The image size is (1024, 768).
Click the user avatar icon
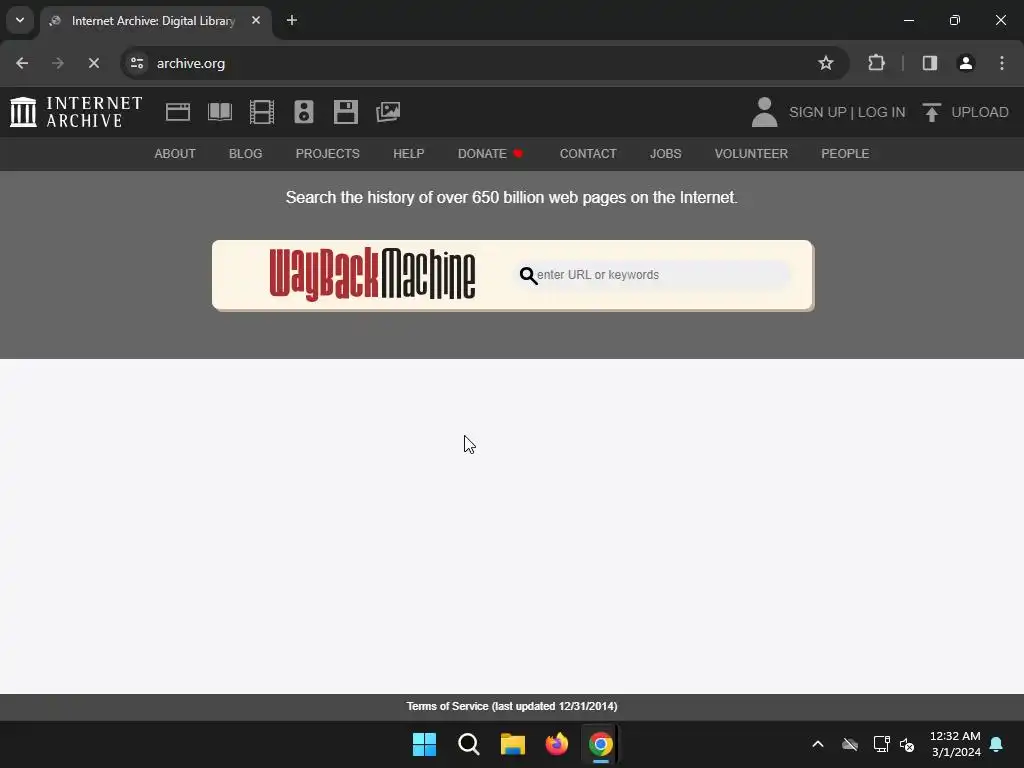point(764,112)
